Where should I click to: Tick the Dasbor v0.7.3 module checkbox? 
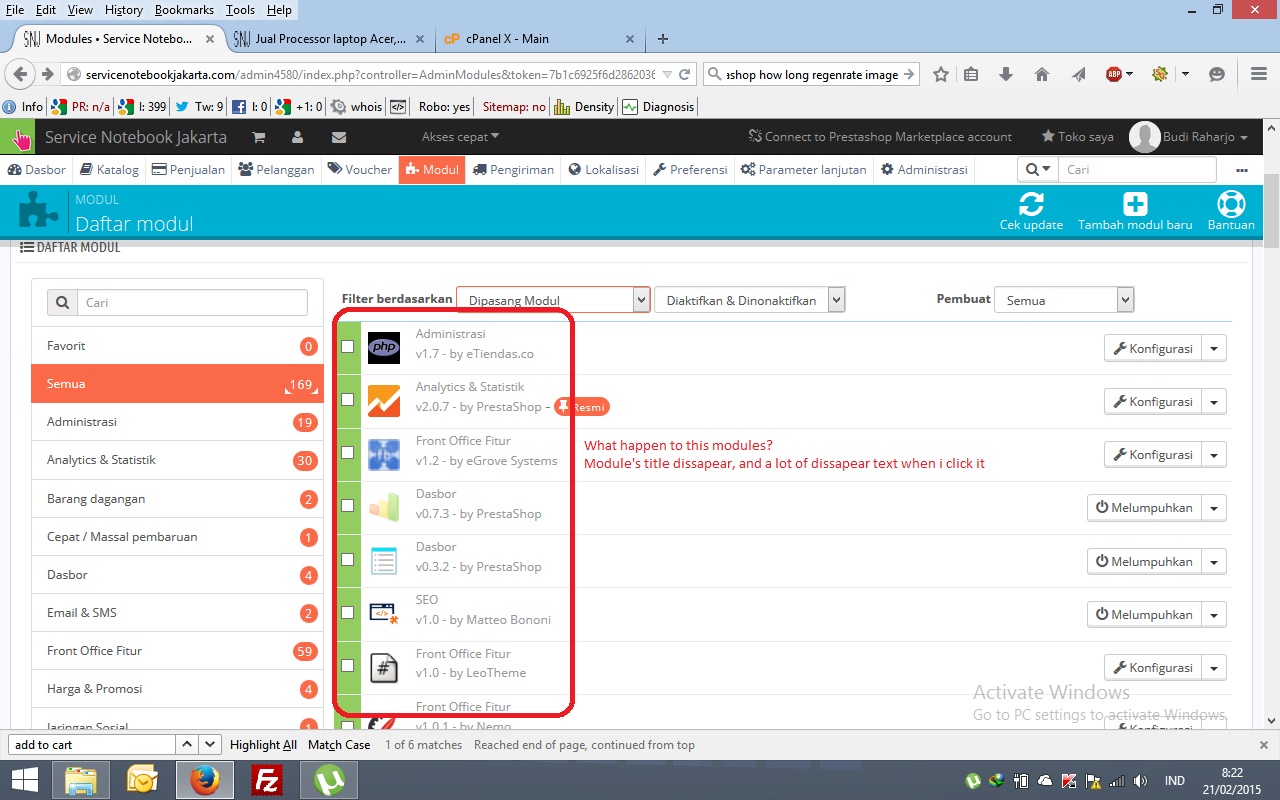pyautogui.click(x=347, y=506)
